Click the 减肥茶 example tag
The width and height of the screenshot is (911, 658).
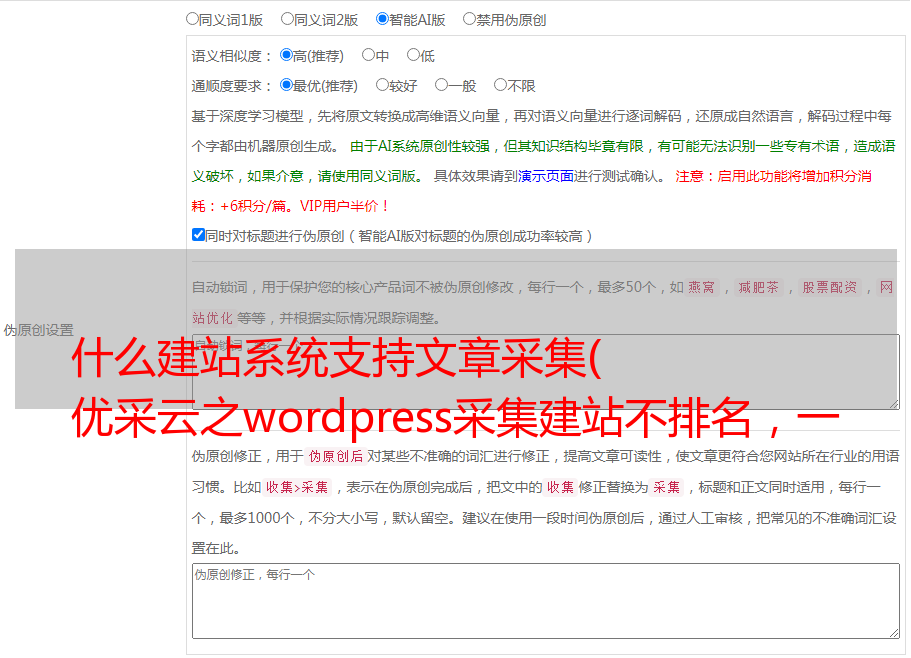pyautogui.click(x=758, y=287)
